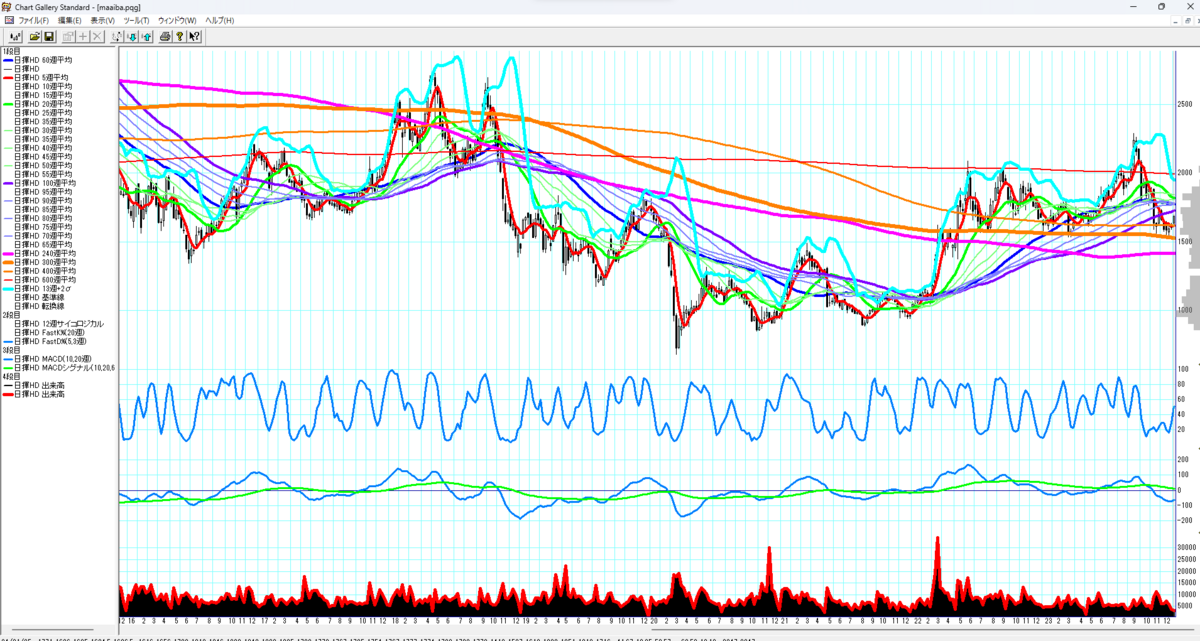
Task: Click the cyan up arrow toolbar icon
Action: [x=146, y=37]
